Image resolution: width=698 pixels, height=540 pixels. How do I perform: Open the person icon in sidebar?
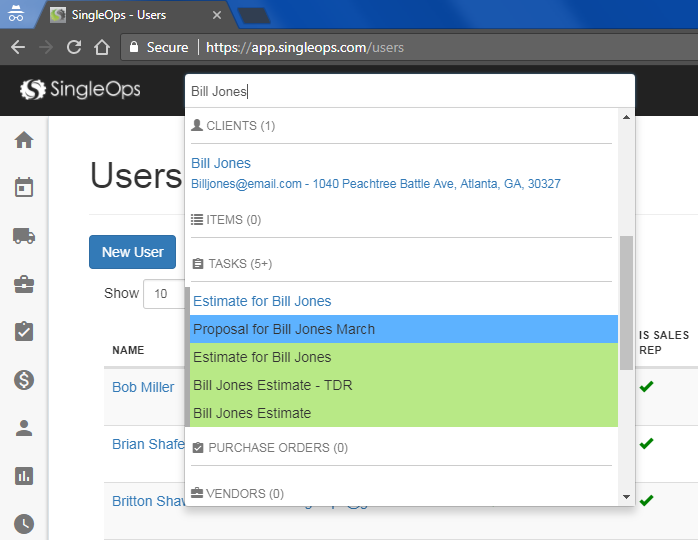24,428
